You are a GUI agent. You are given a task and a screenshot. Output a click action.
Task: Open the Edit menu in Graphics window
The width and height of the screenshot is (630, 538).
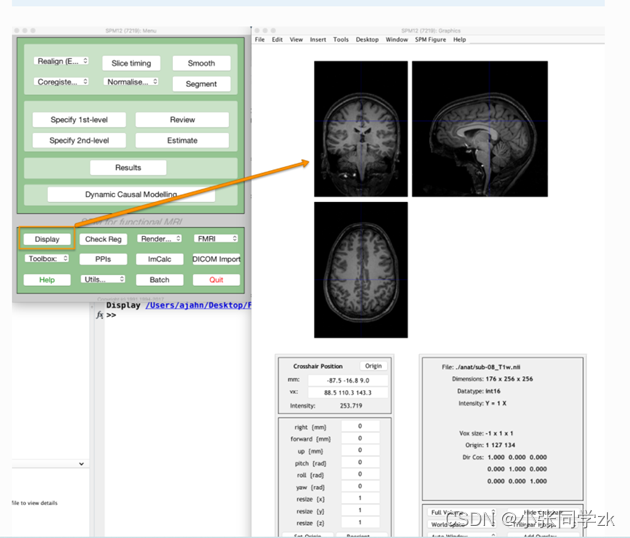pyautogui.click(x=277, y=39)
